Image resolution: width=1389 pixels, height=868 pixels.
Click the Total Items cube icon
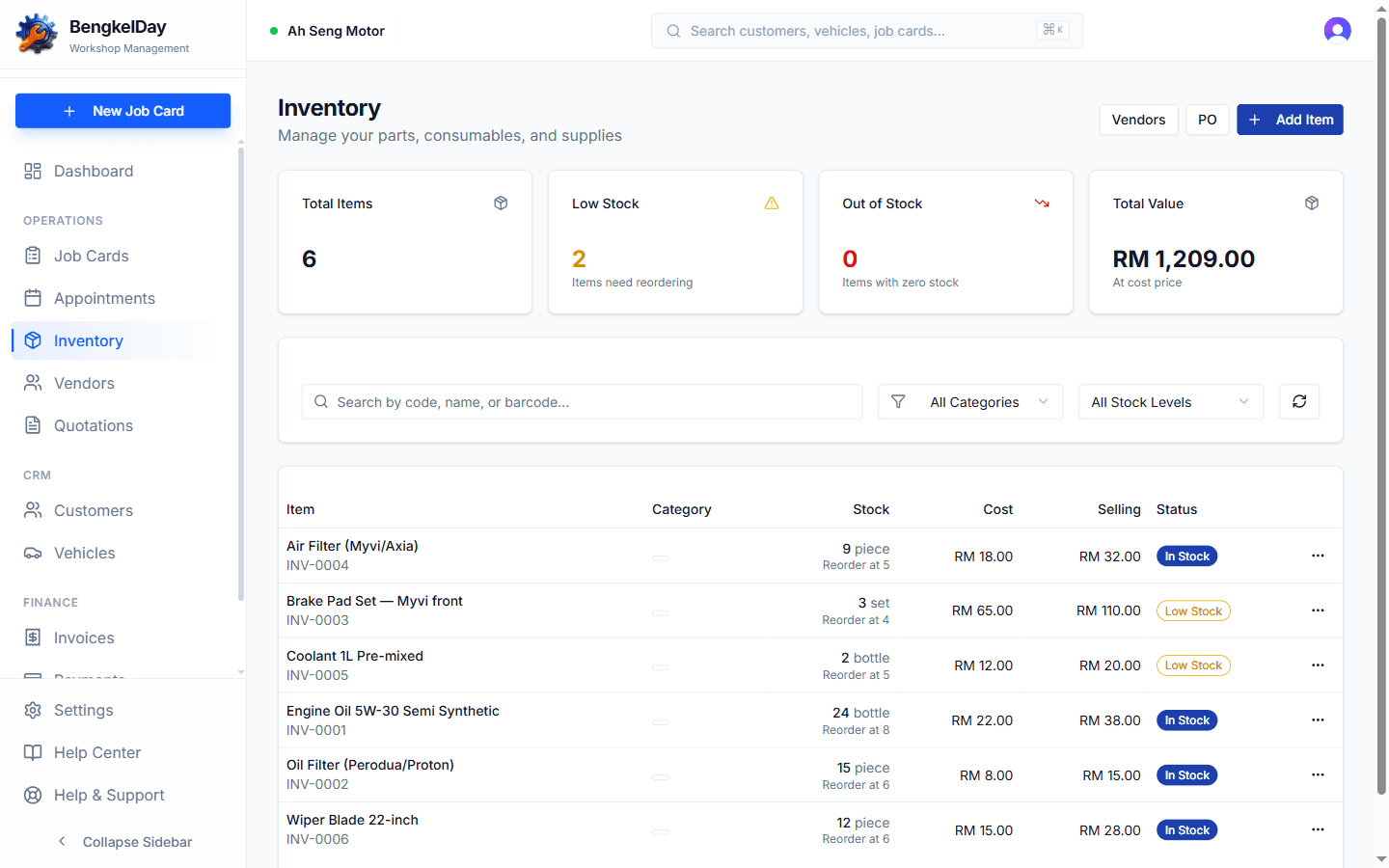pos(501,203)
